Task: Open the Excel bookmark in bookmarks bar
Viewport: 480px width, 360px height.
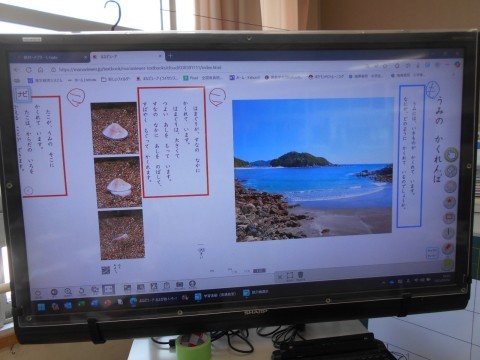Action: point(203,78)
